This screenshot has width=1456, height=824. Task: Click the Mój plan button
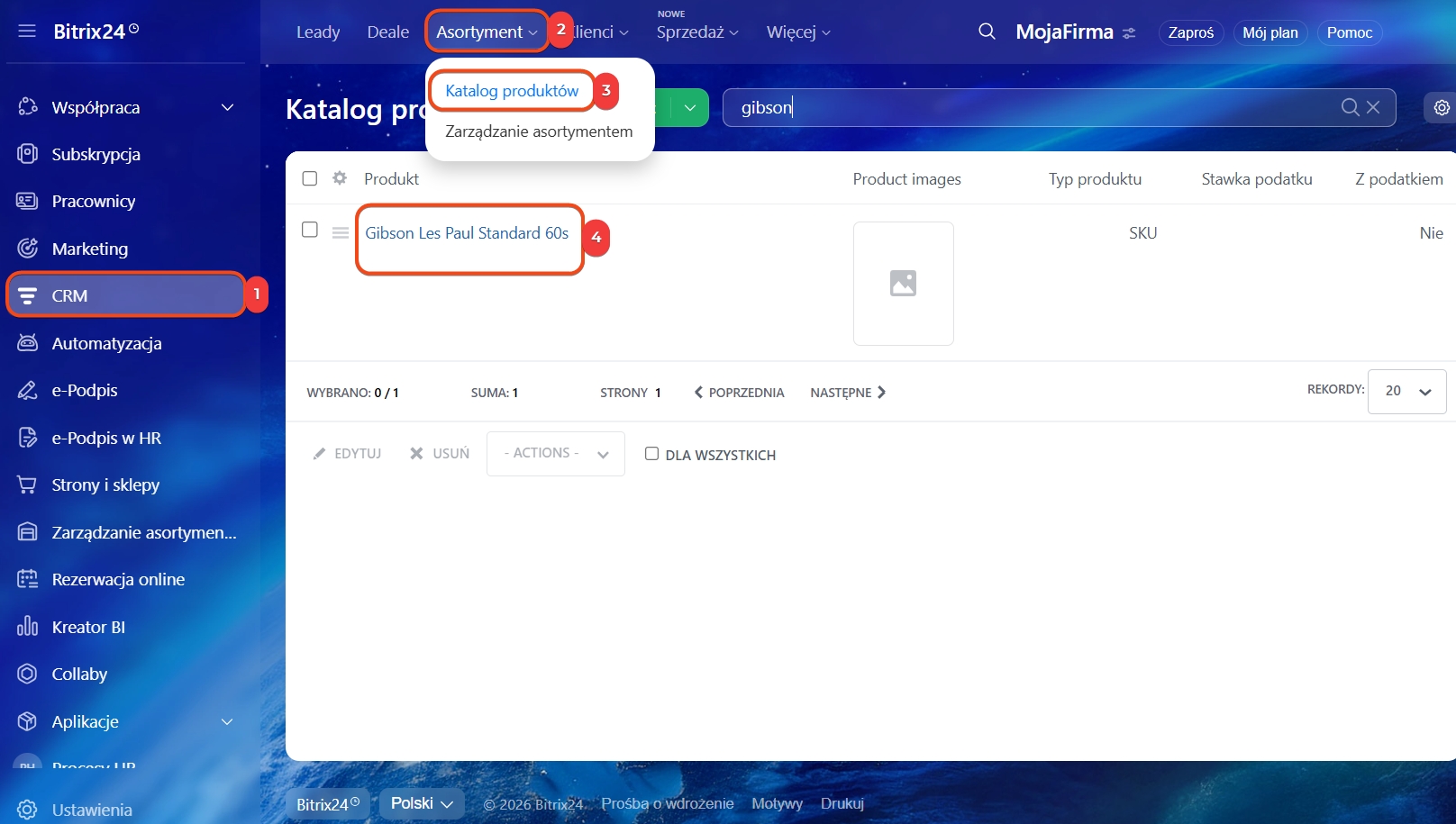click(x=1270, y=32)
